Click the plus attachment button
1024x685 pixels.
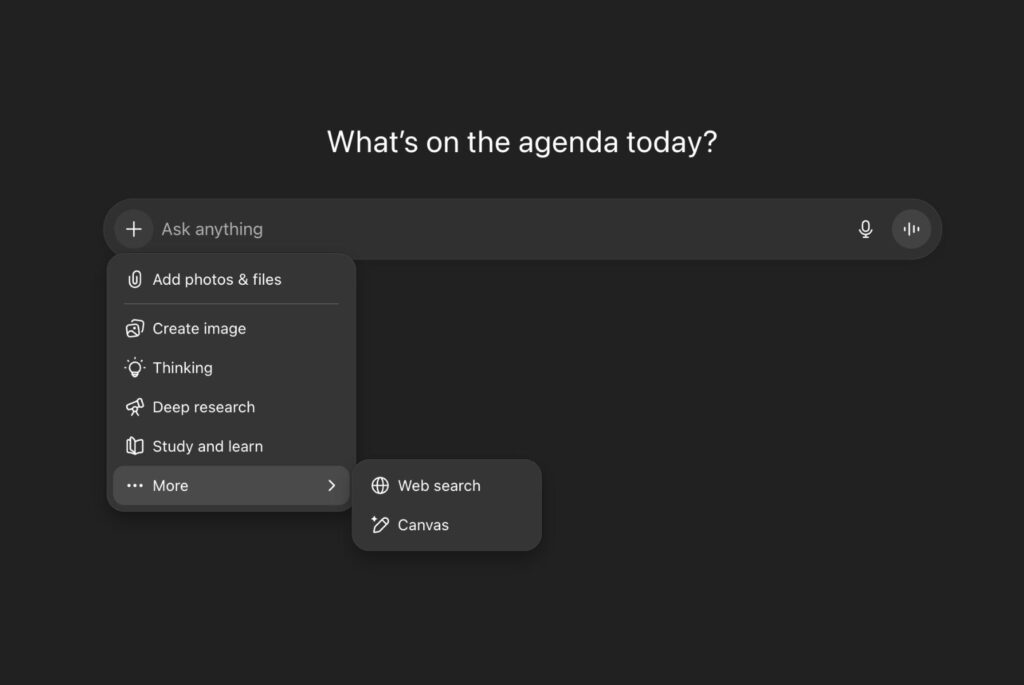click(134, 229)
